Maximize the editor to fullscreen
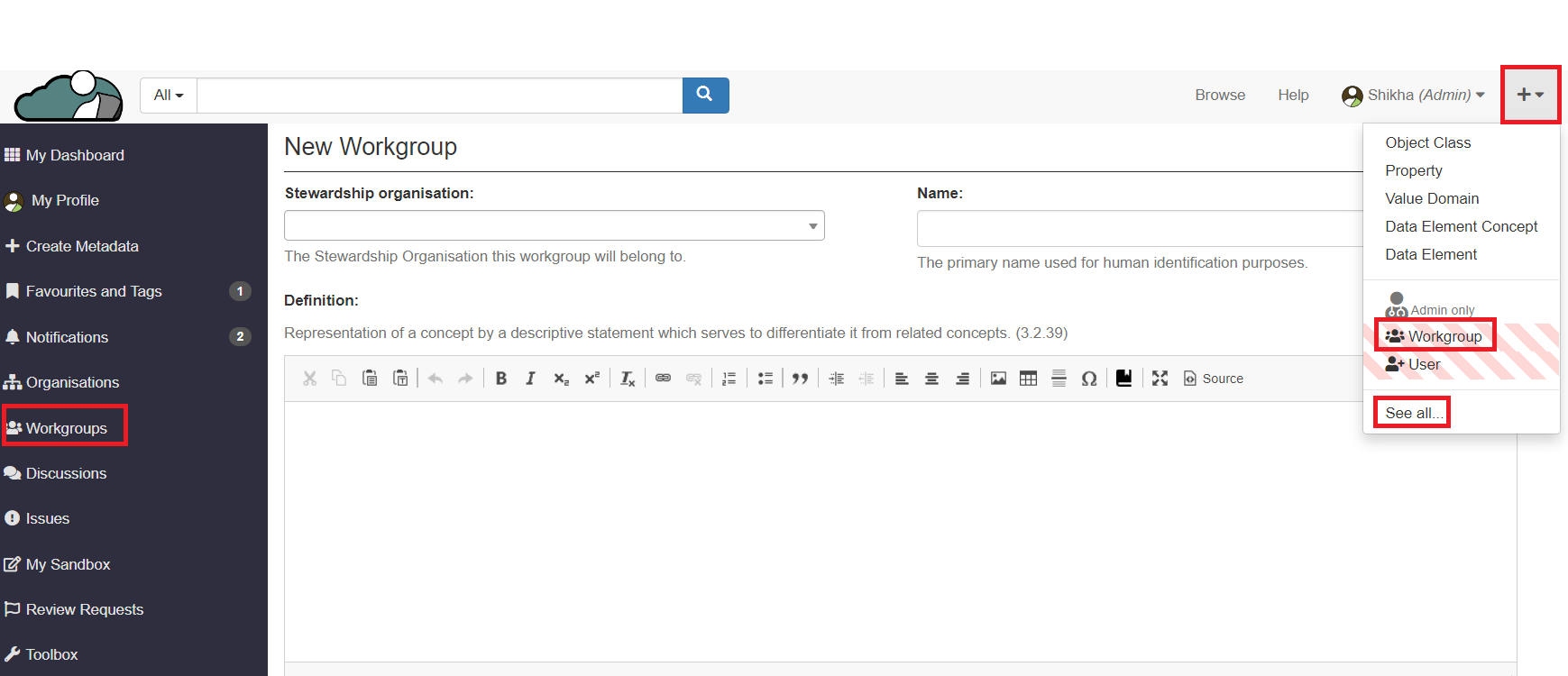The height and width of the screenshot is (676, 1568). (x=1160, y=379)
